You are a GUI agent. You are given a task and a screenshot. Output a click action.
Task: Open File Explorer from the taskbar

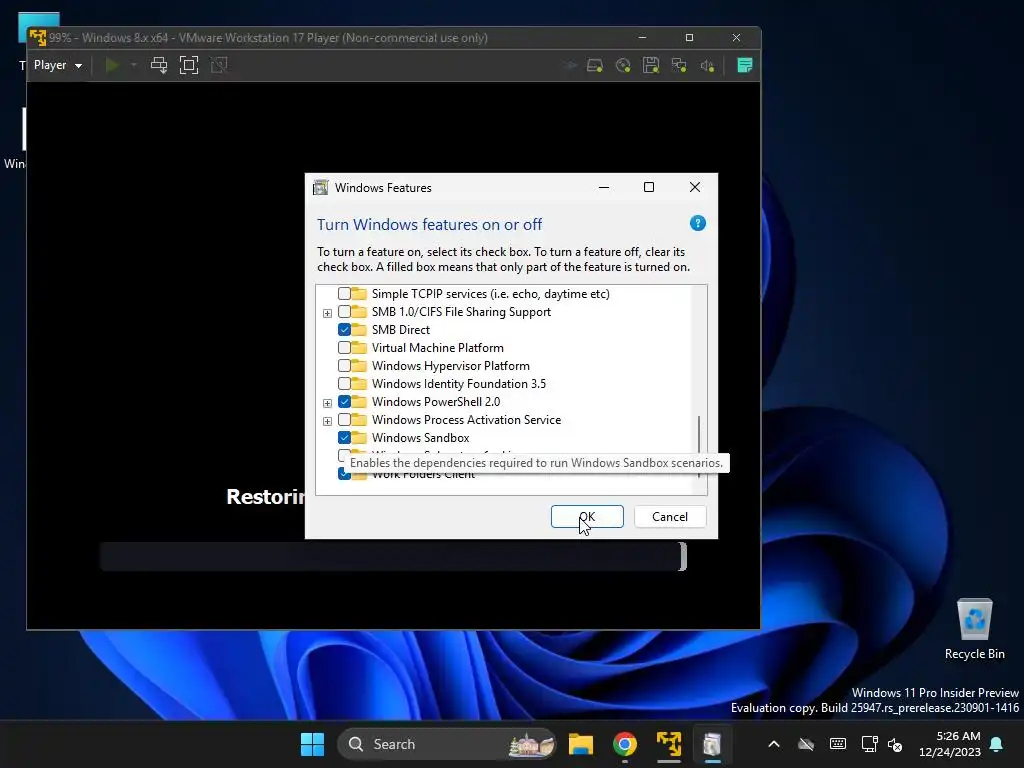(581, 744)
